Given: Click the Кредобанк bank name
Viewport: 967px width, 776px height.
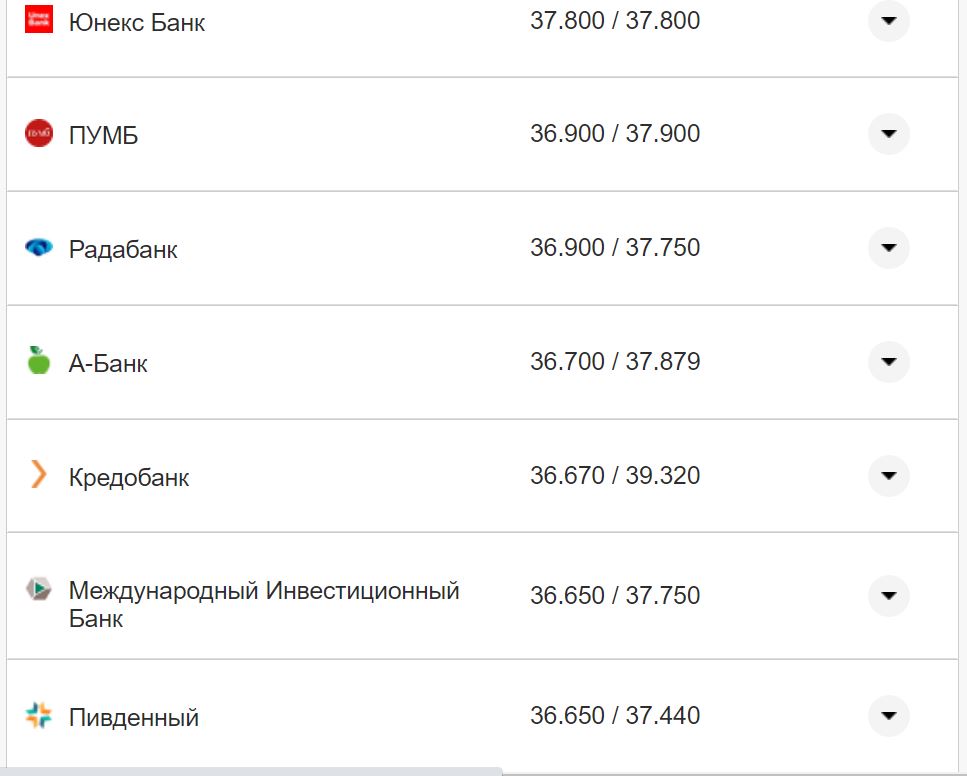Looking at the screenshot, I should click(x=128, y=478).
